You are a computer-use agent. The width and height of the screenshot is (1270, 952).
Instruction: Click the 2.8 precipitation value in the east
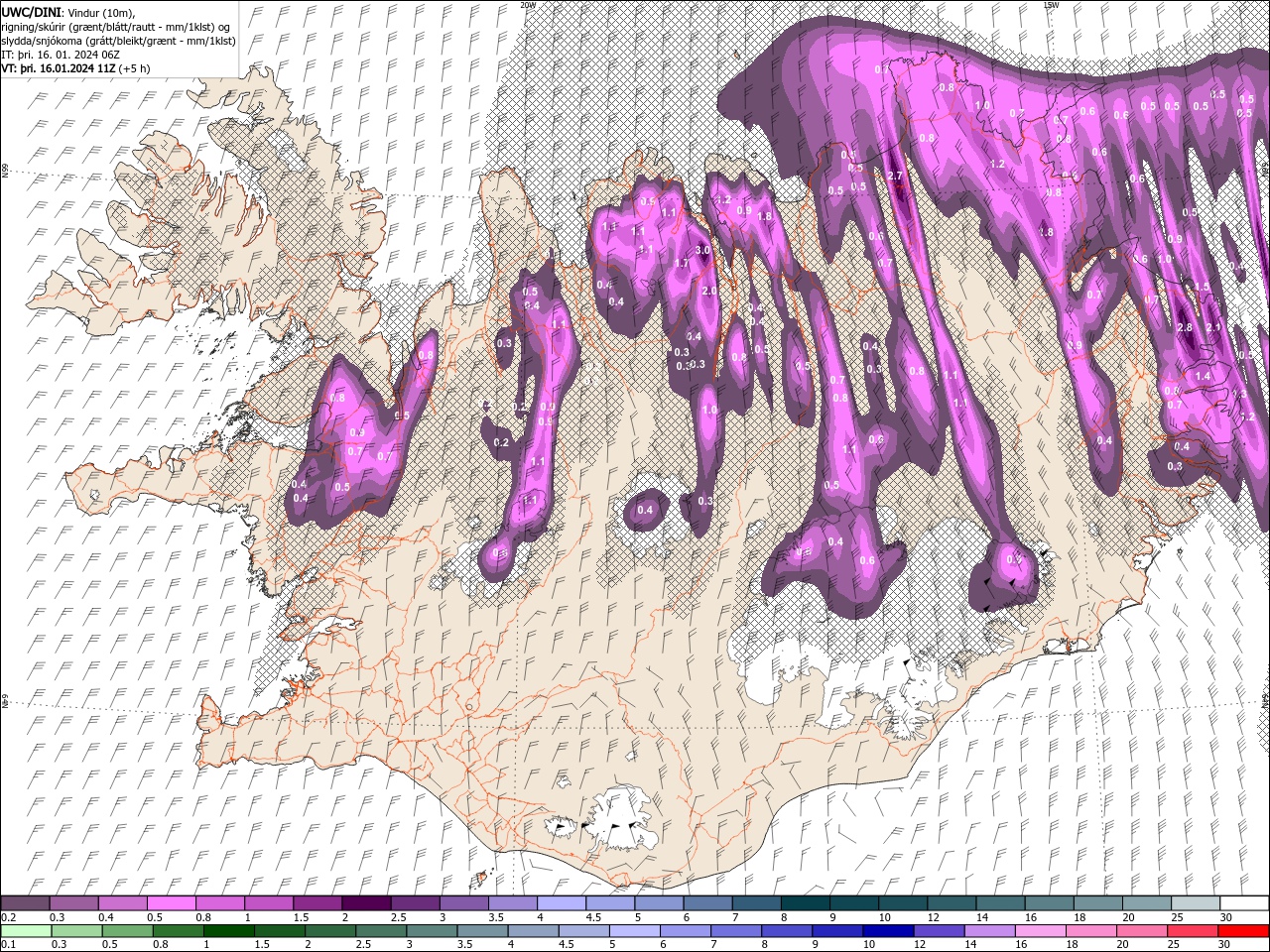click(1184, 328)
